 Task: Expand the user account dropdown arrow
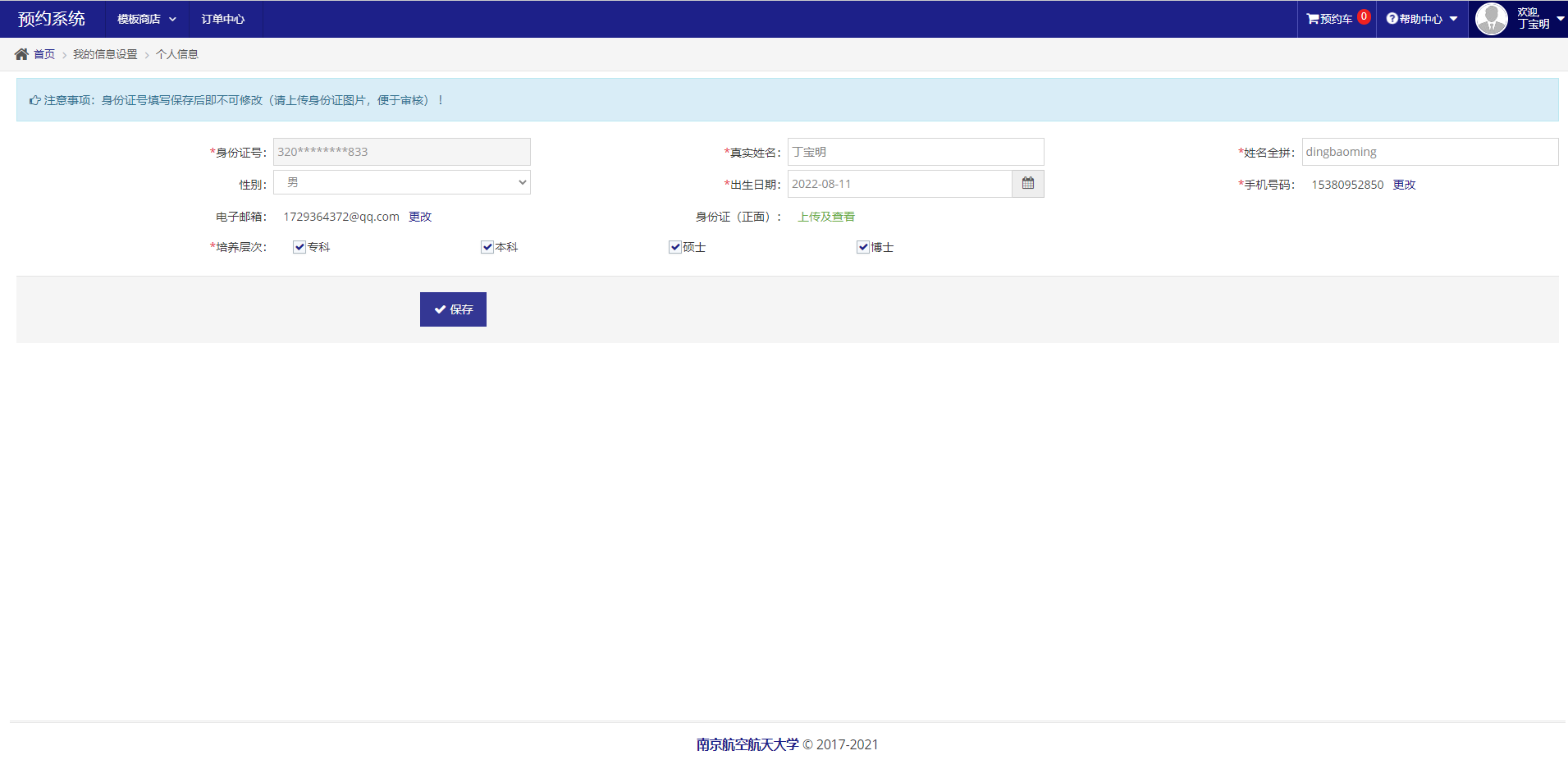1560,18
